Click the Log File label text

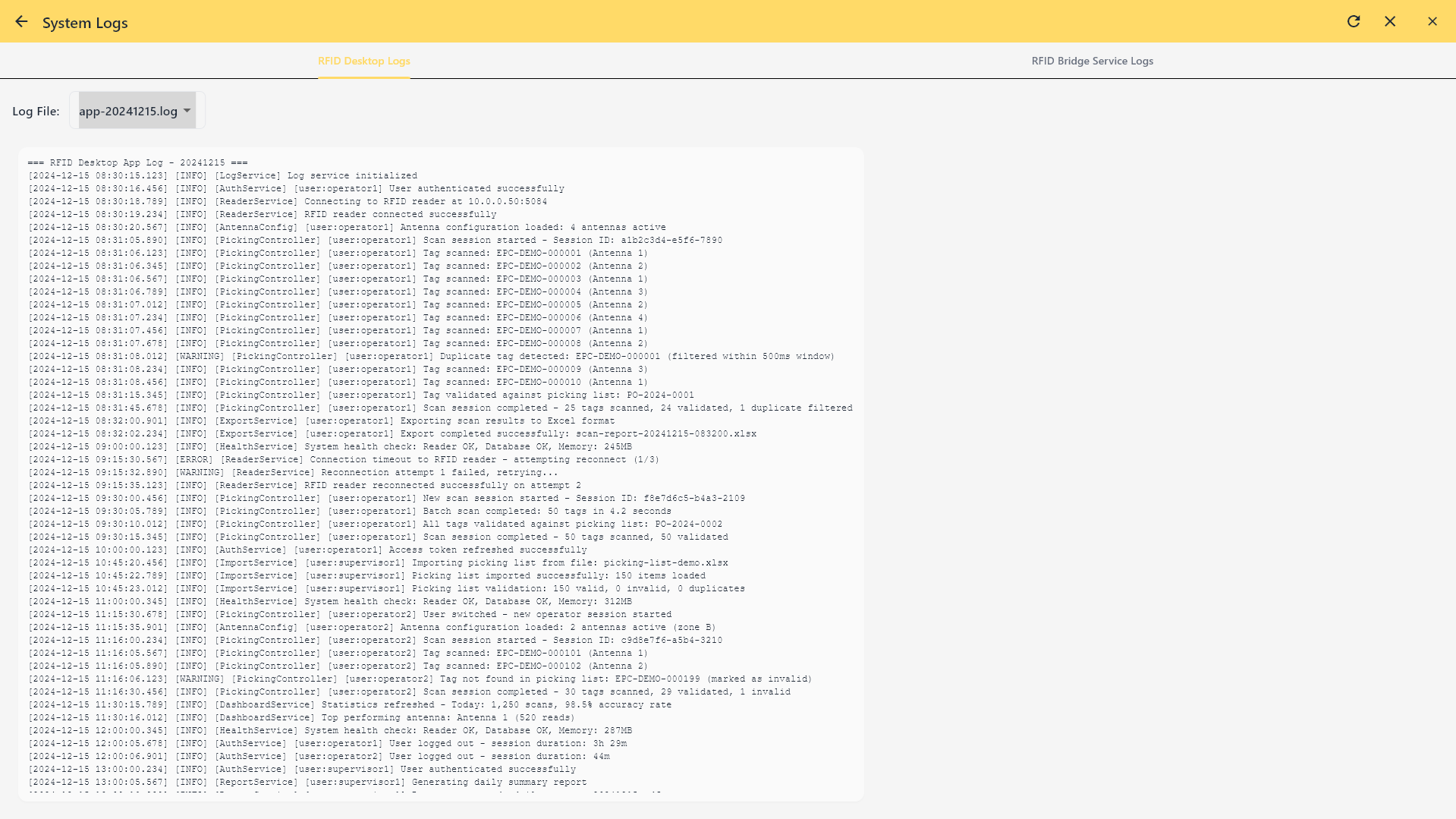click(36, 110)
